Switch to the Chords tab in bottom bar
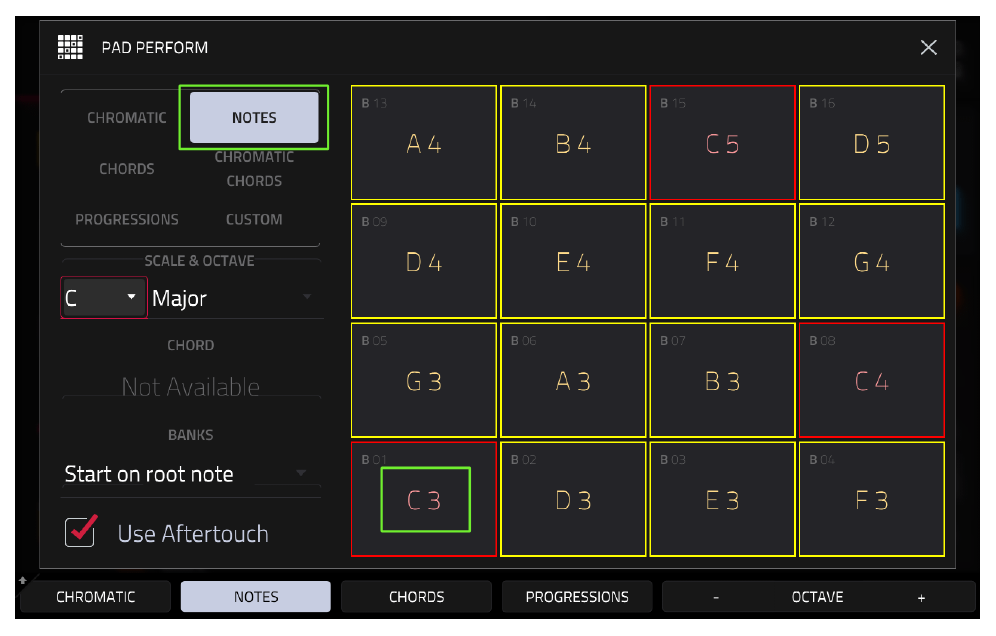The width and height of the screenshot is (996, 636). 417,597
